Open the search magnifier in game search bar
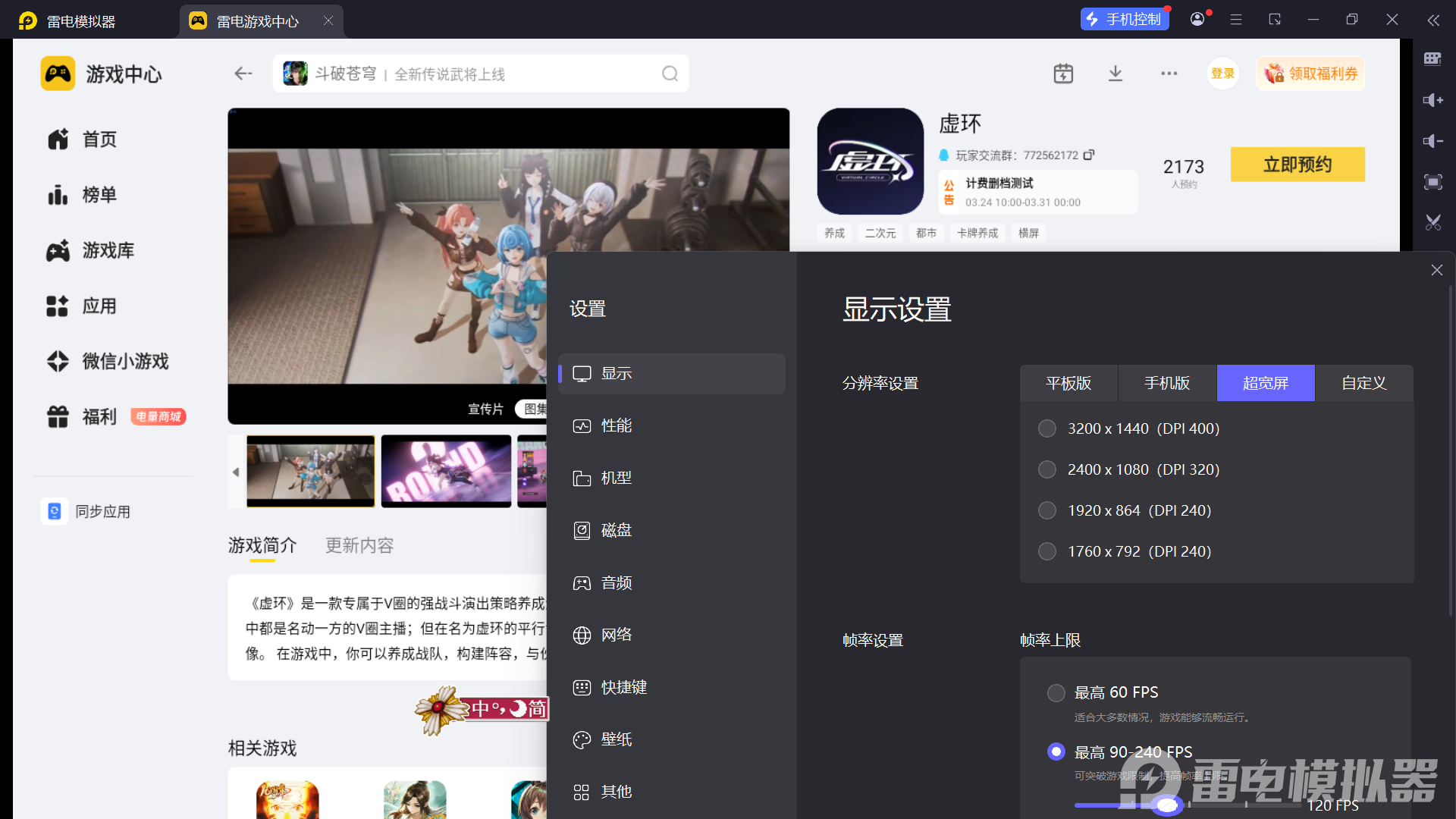Image resolution: width=1456 pixels, height=819 pixels. click(670, 73)
